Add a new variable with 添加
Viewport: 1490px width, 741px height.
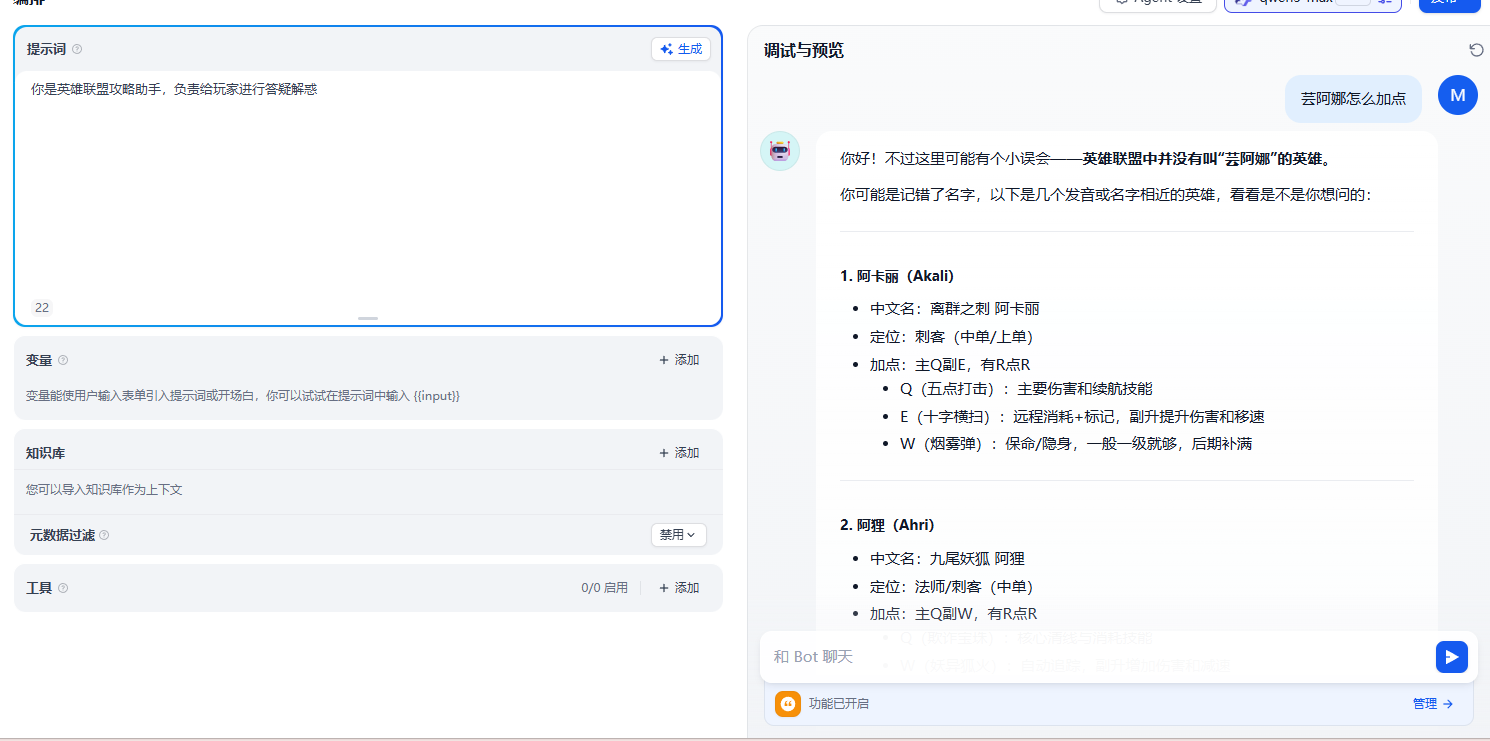[679, 360]
